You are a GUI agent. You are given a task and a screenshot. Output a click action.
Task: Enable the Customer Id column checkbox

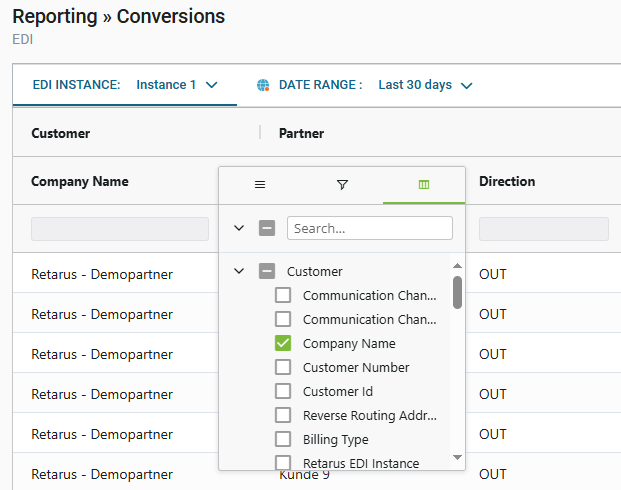(283, 391)
